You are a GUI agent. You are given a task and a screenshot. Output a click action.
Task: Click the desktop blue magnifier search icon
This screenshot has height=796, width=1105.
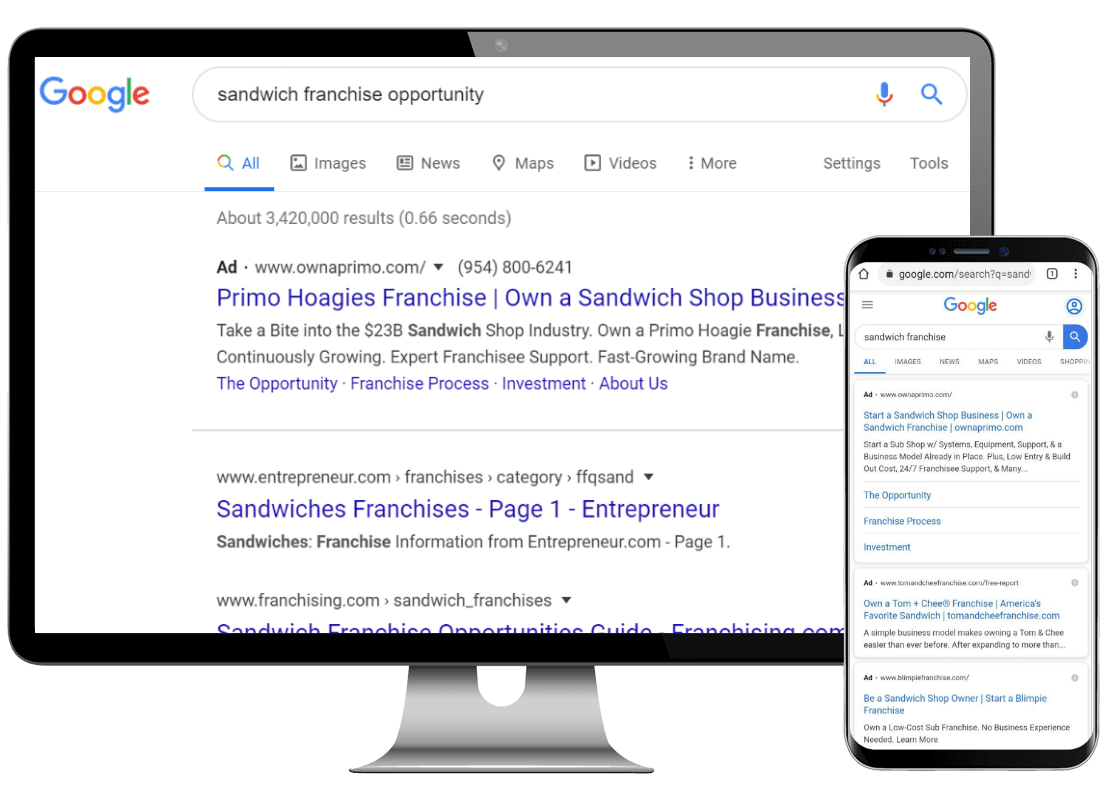pos(932,94)
